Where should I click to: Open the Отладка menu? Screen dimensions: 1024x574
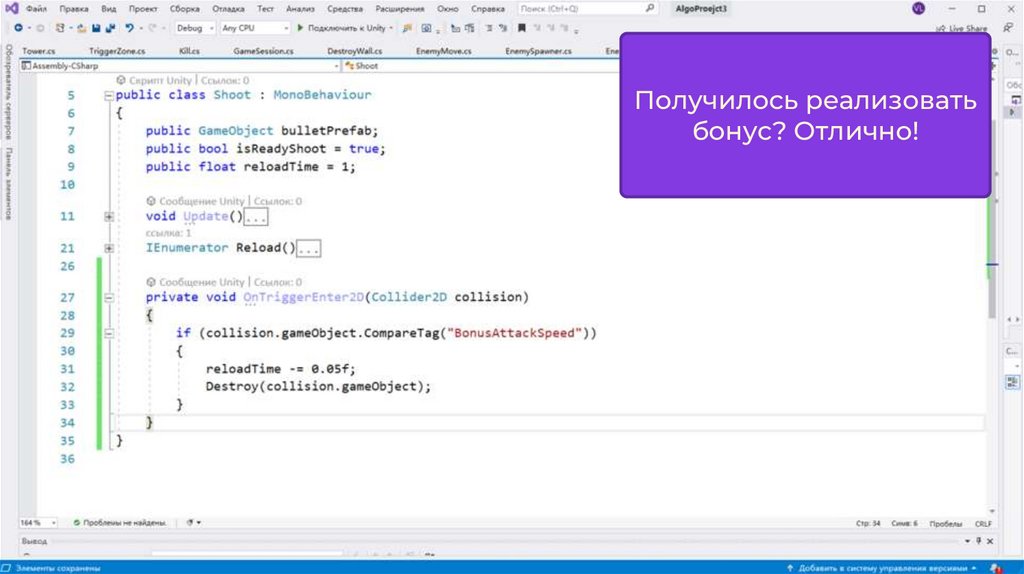click(x=228, y=8)
